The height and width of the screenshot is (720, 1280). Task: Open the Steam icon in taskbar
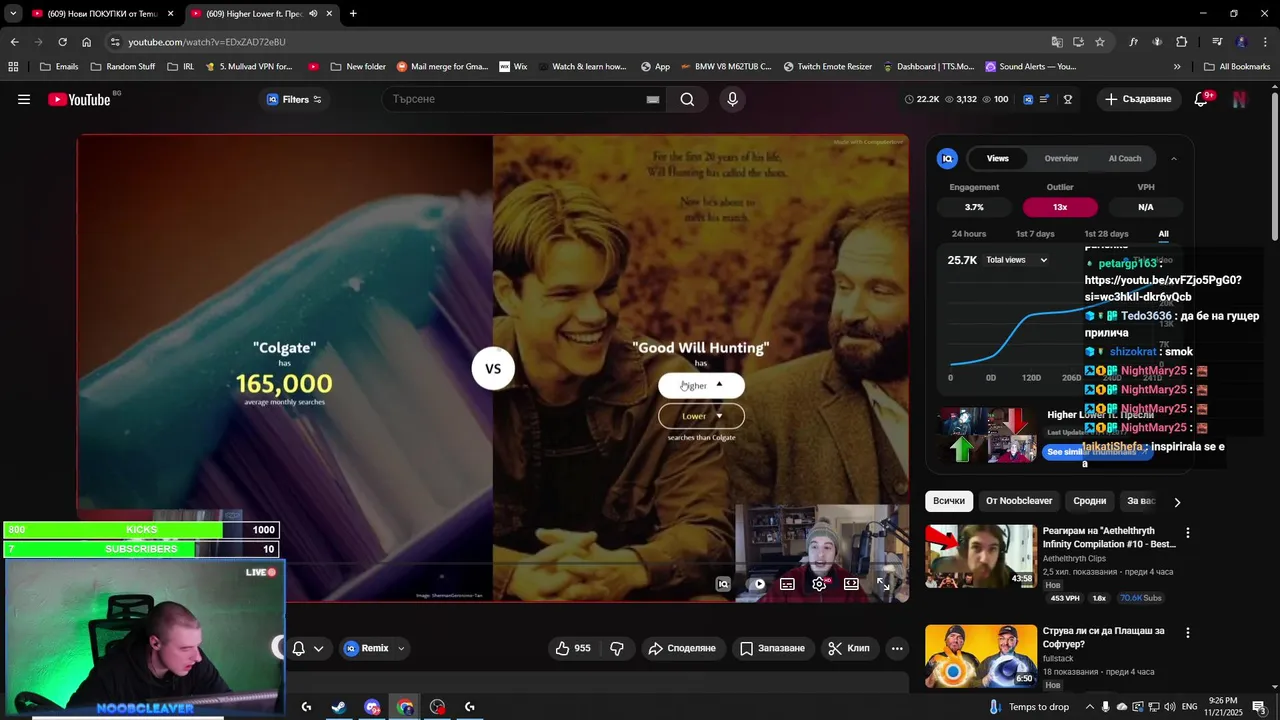[x=339, y=707]
